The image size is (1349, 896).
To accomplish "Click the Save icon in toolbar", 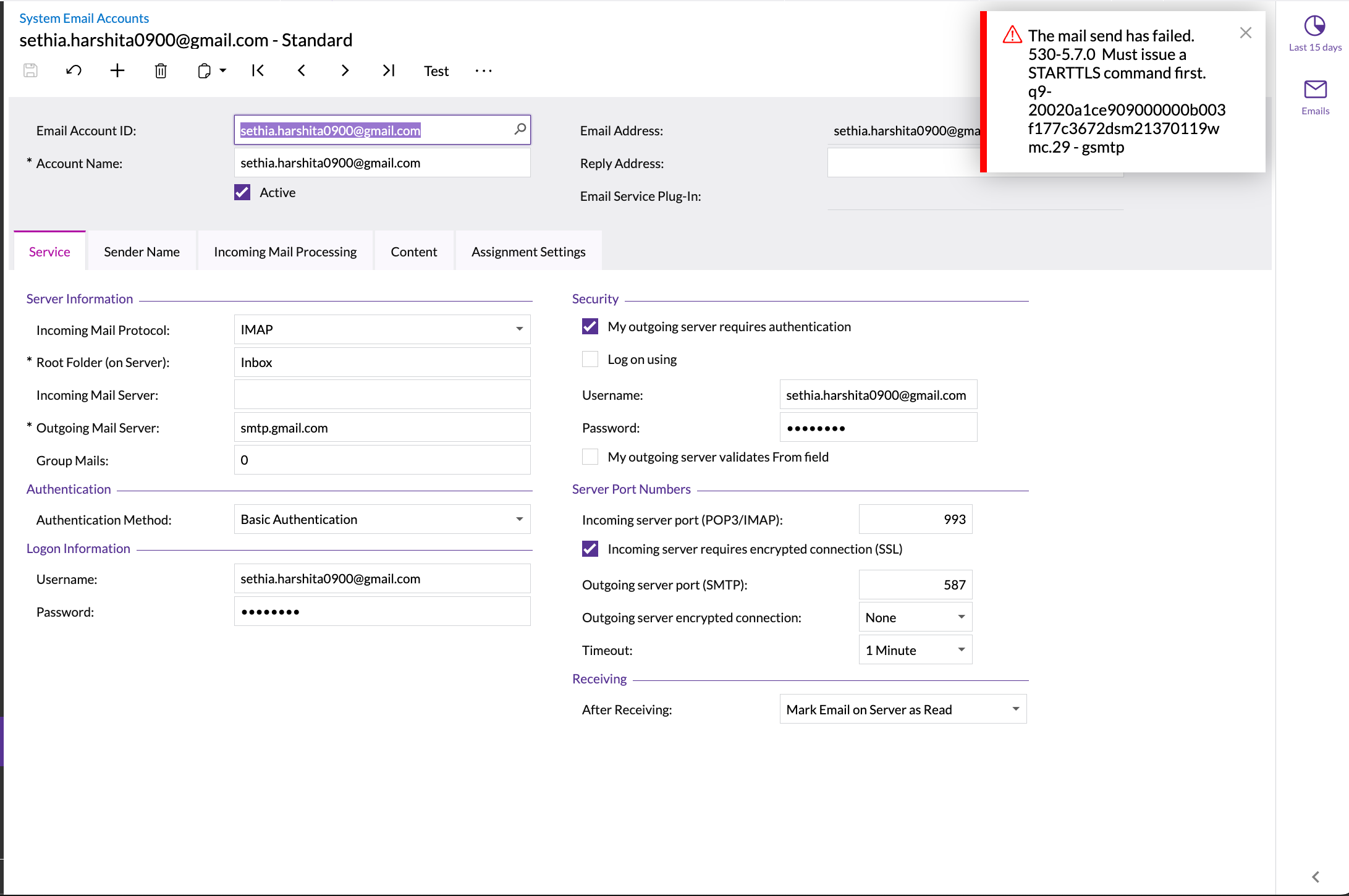I will [29, 71].
